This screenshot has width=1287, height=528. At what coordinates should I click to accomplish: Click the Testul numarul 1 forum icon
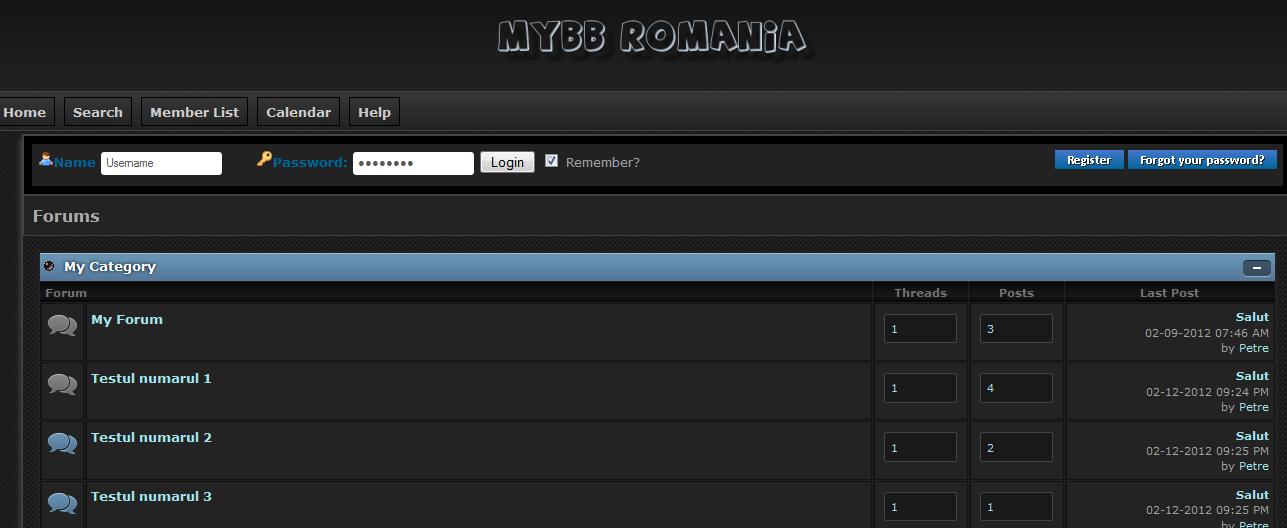(62, 384)
